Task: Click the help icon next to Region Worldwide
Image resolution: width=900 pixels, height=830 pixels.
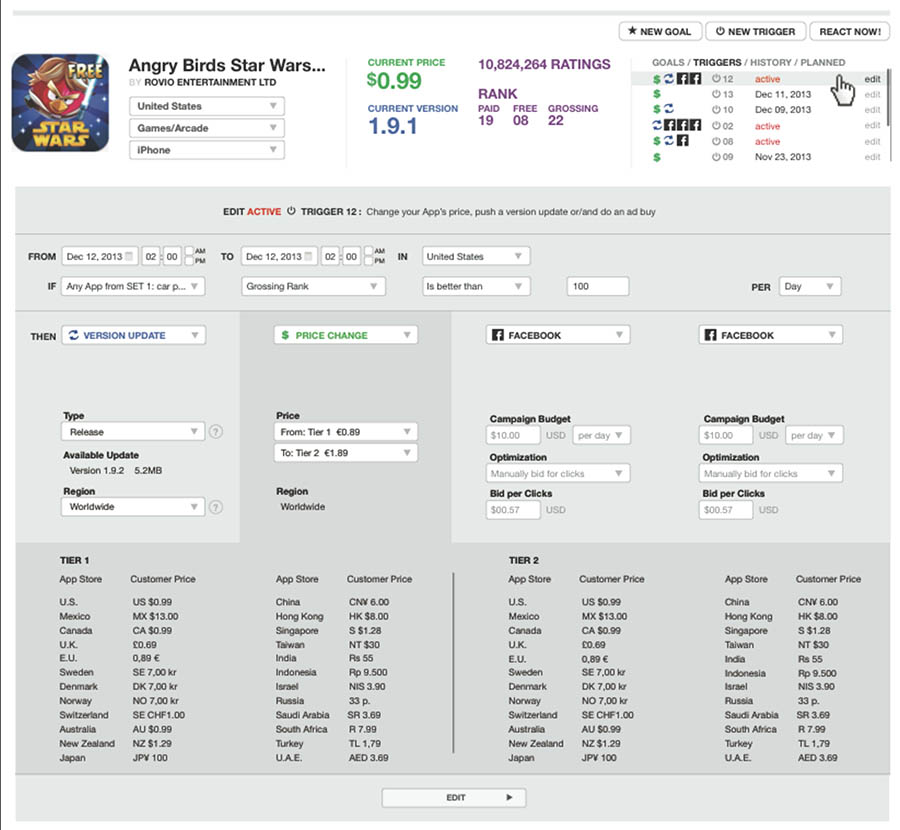Action: tap(215, 507)
